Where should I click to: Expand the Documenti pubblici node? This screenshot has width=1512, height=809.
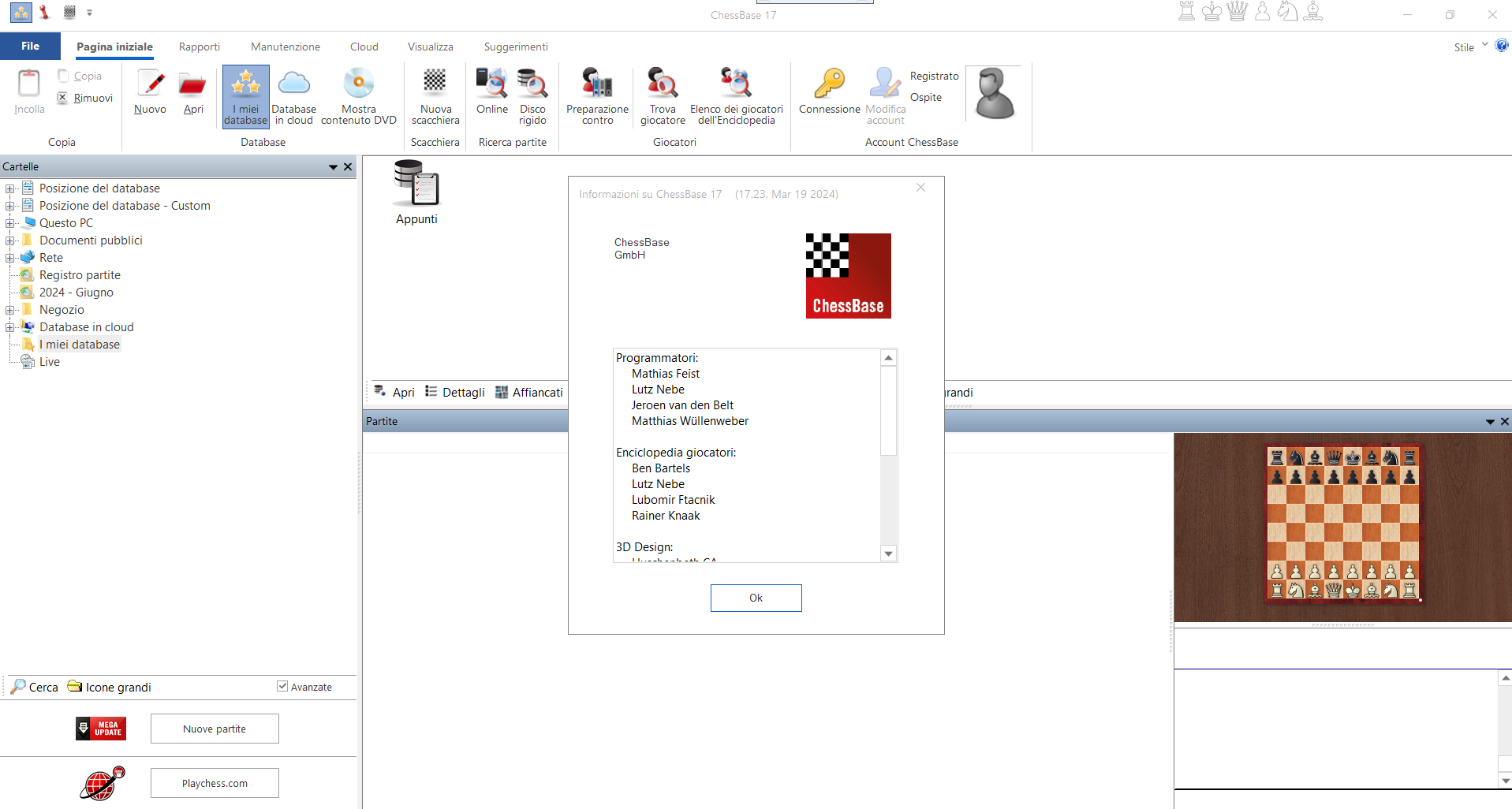pos(10,240)
